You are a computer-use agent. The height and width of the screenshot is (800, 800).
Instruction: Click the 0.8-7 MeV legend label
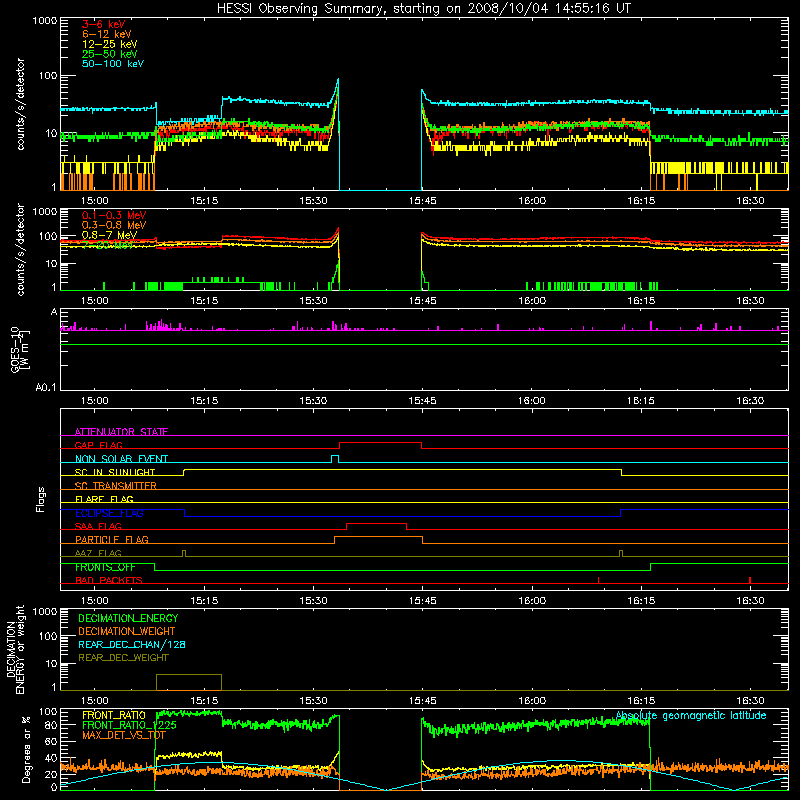(109, 235)
